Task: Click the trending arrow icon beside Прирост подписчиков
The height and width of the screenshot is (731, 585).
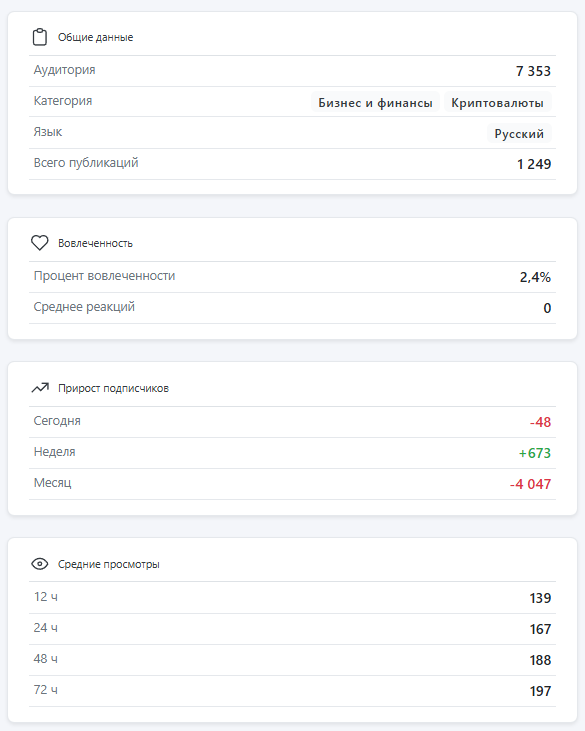Action: (40, 388)
